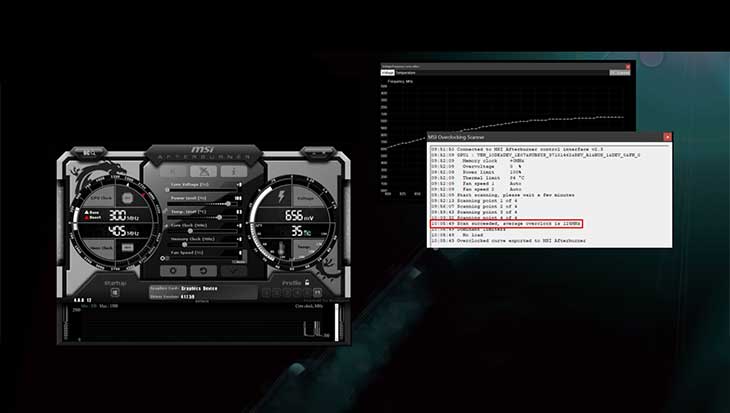The height and width of the screenshot is (413, 730).
Task: Click the 'Scanning point 1 of 4' line
Action: 474,201
